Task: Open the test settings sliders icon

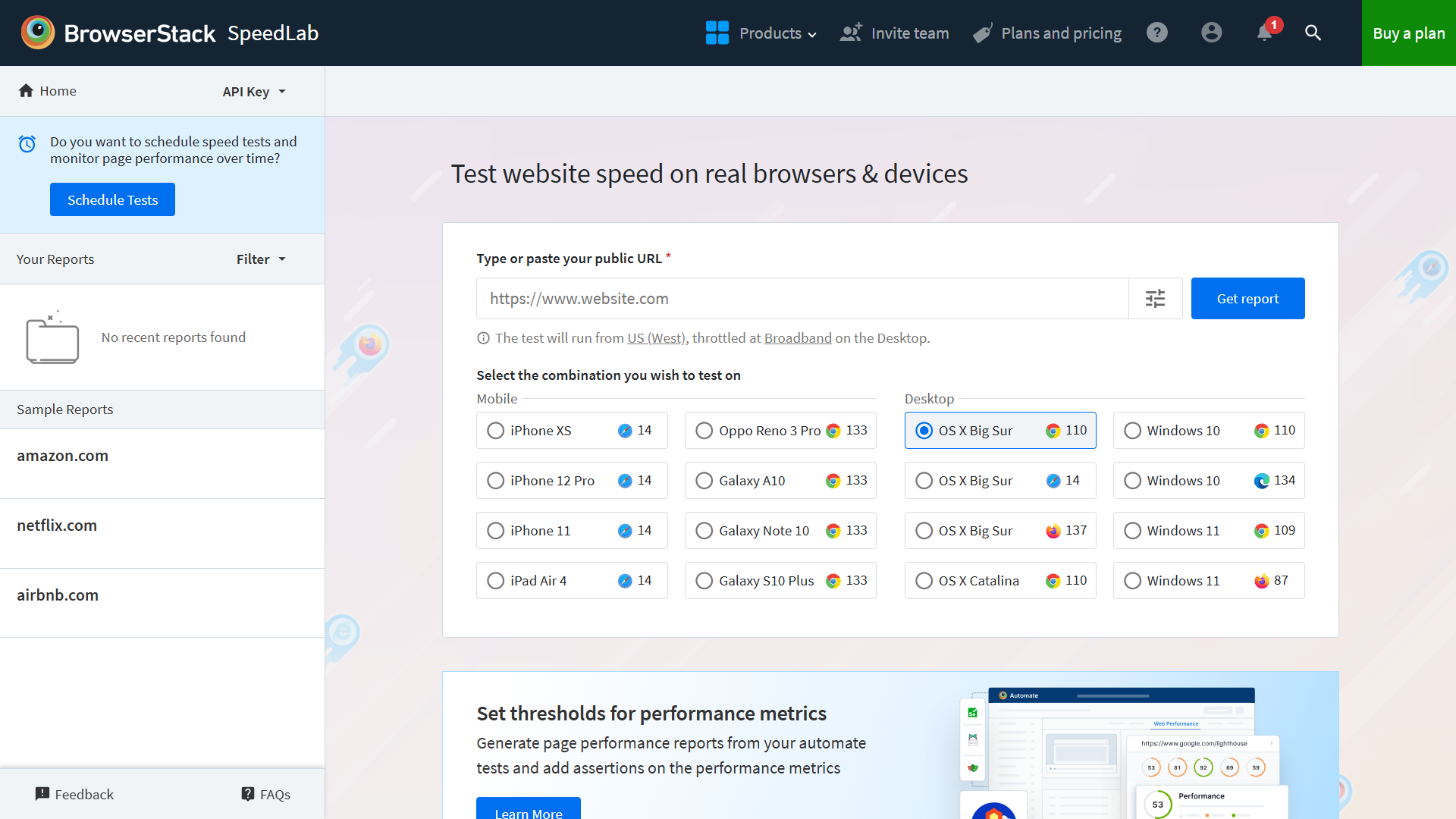Action: coord(1155,299)
